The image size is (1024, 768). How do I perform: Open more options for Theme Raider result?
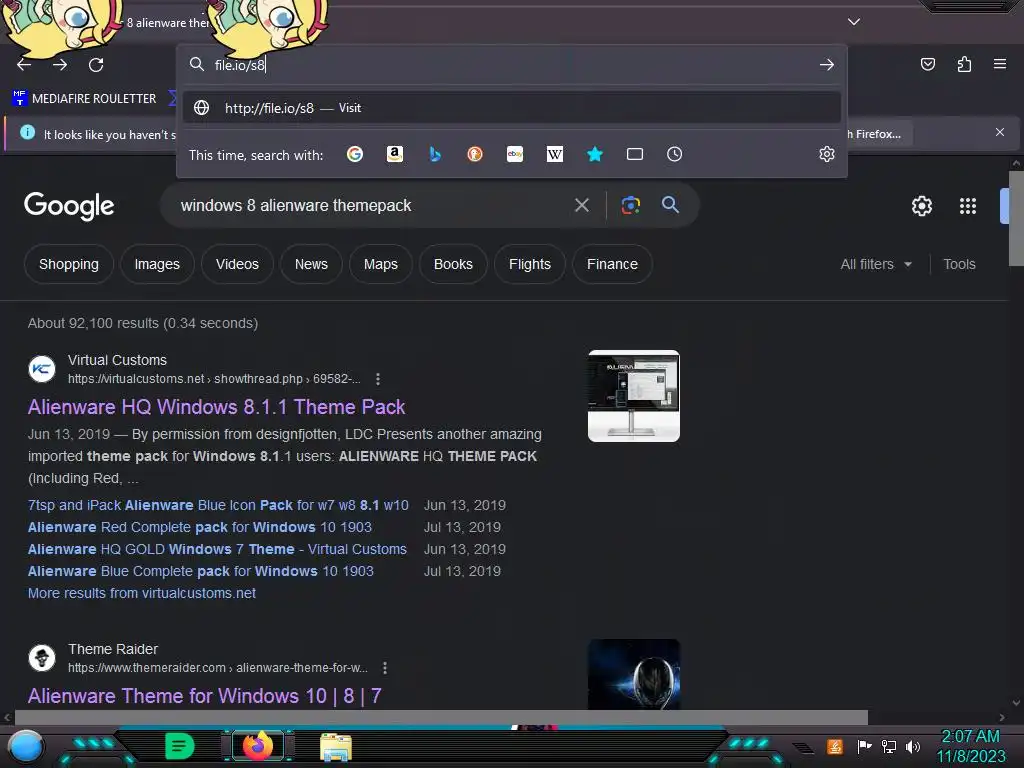[385, 668]
